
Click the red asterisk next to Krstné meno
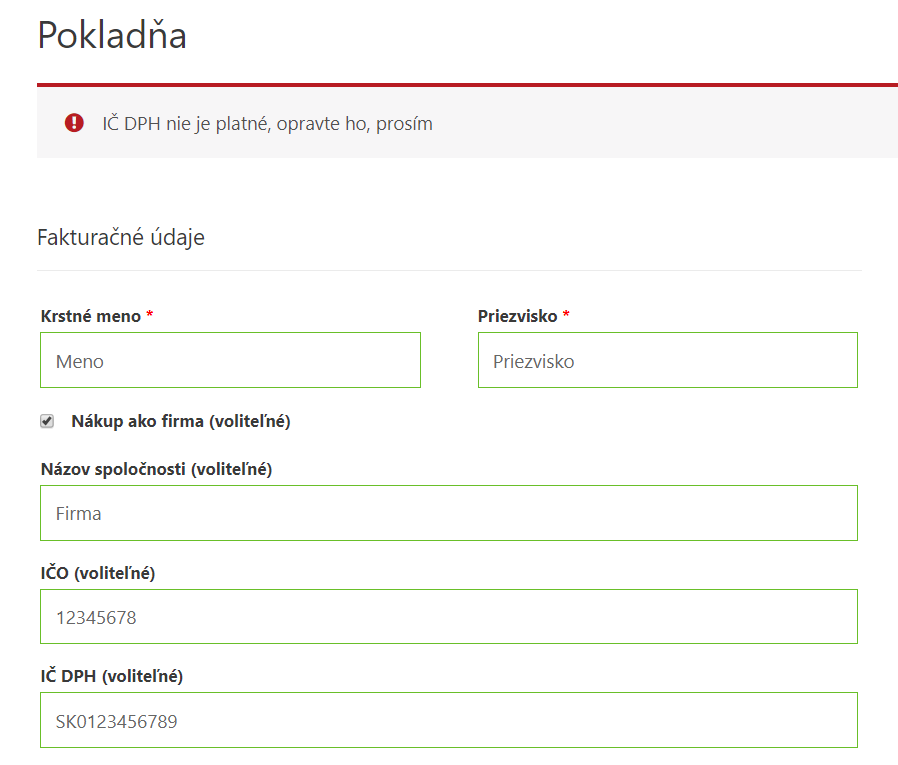[147, 316]
